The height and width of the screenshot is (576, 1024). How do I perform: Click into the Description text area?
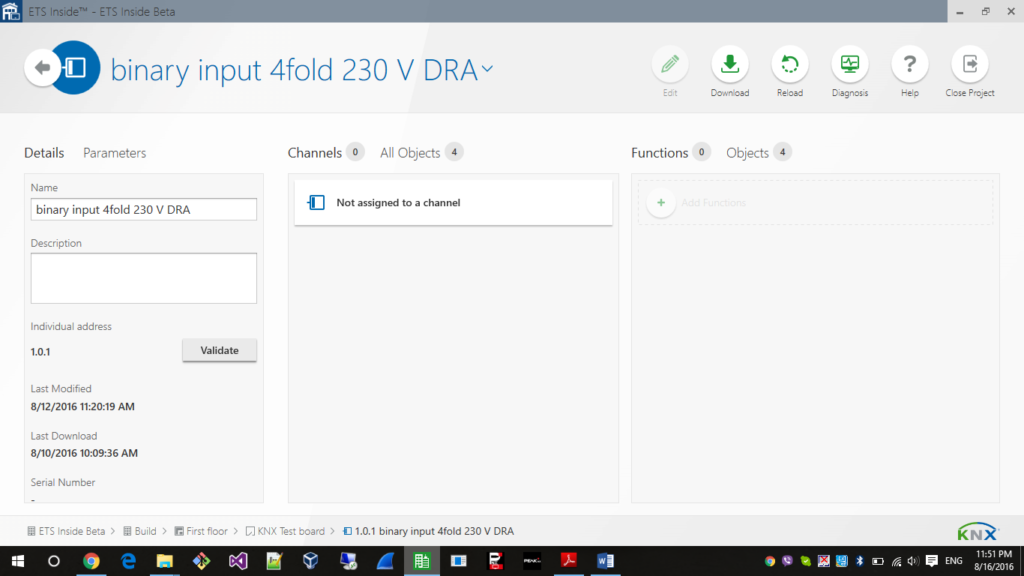(144, 278)
